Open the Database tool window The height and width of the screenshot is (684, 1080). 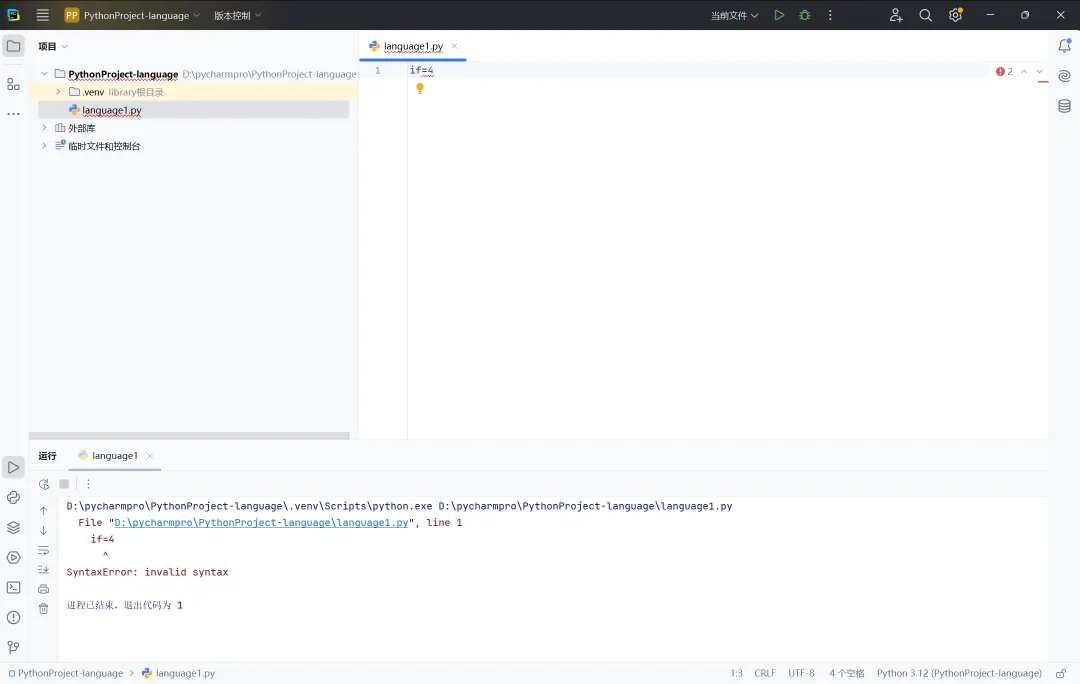[1064, 106]
